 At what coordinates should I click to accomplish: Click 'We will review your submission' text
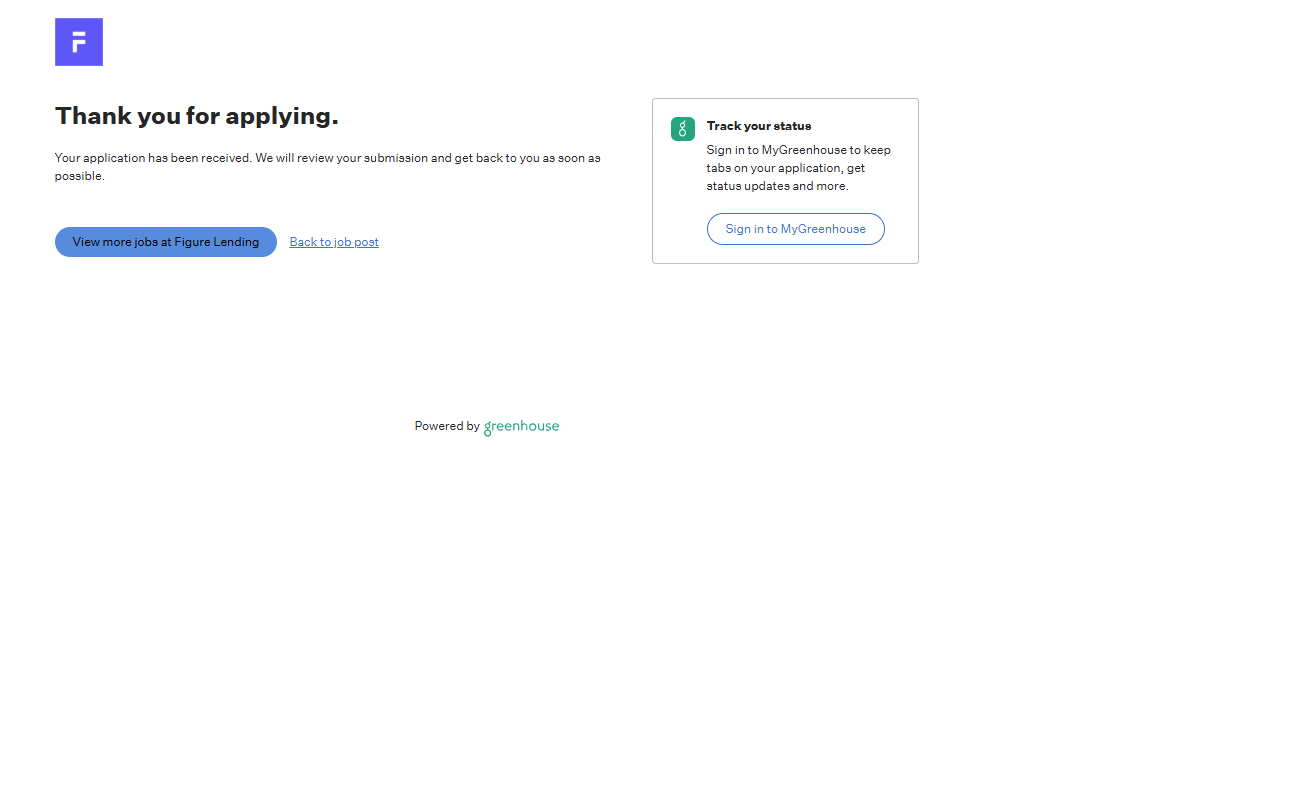[x=341, y=158]
